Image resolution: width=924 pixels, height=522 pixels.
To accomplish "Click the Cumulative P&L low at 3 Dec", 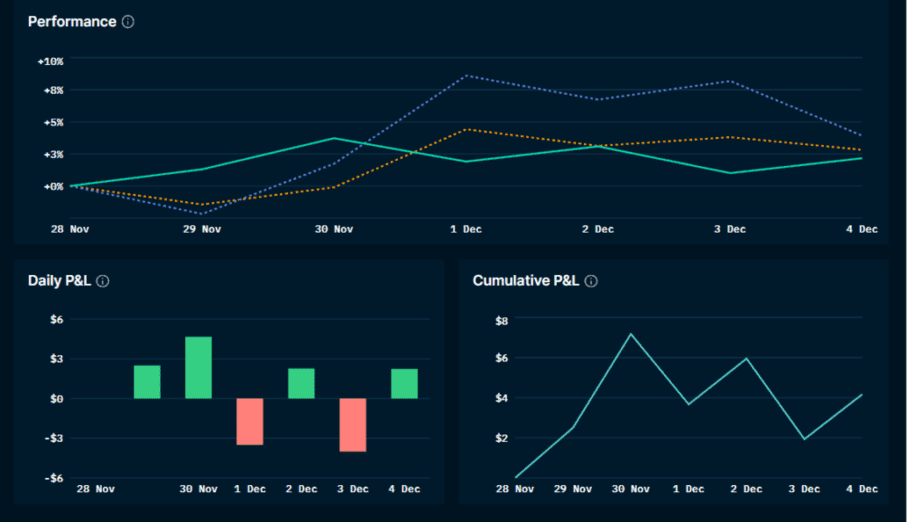I will pos(804,439).
